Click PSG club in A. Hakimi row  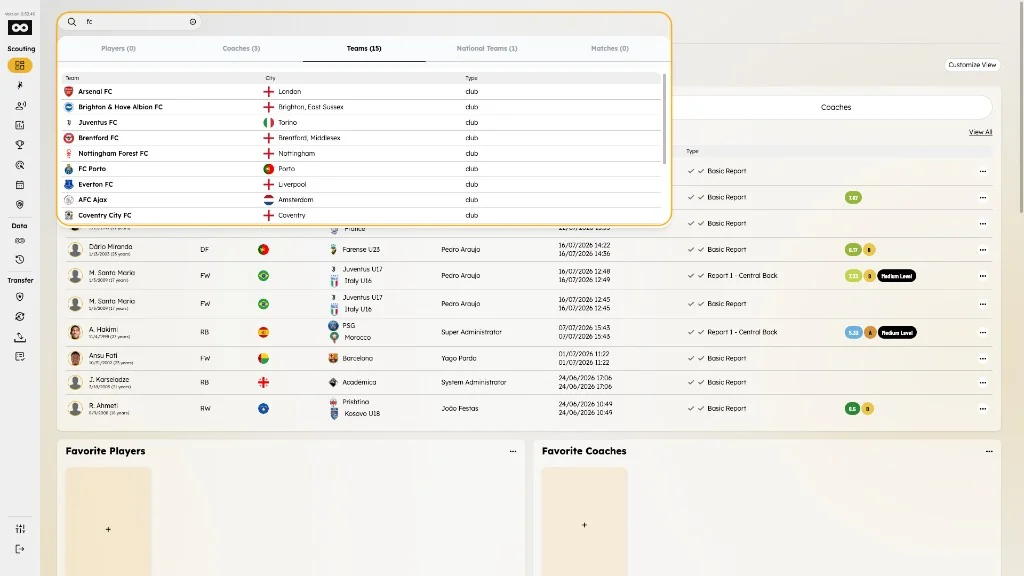(x=349, y=325)
